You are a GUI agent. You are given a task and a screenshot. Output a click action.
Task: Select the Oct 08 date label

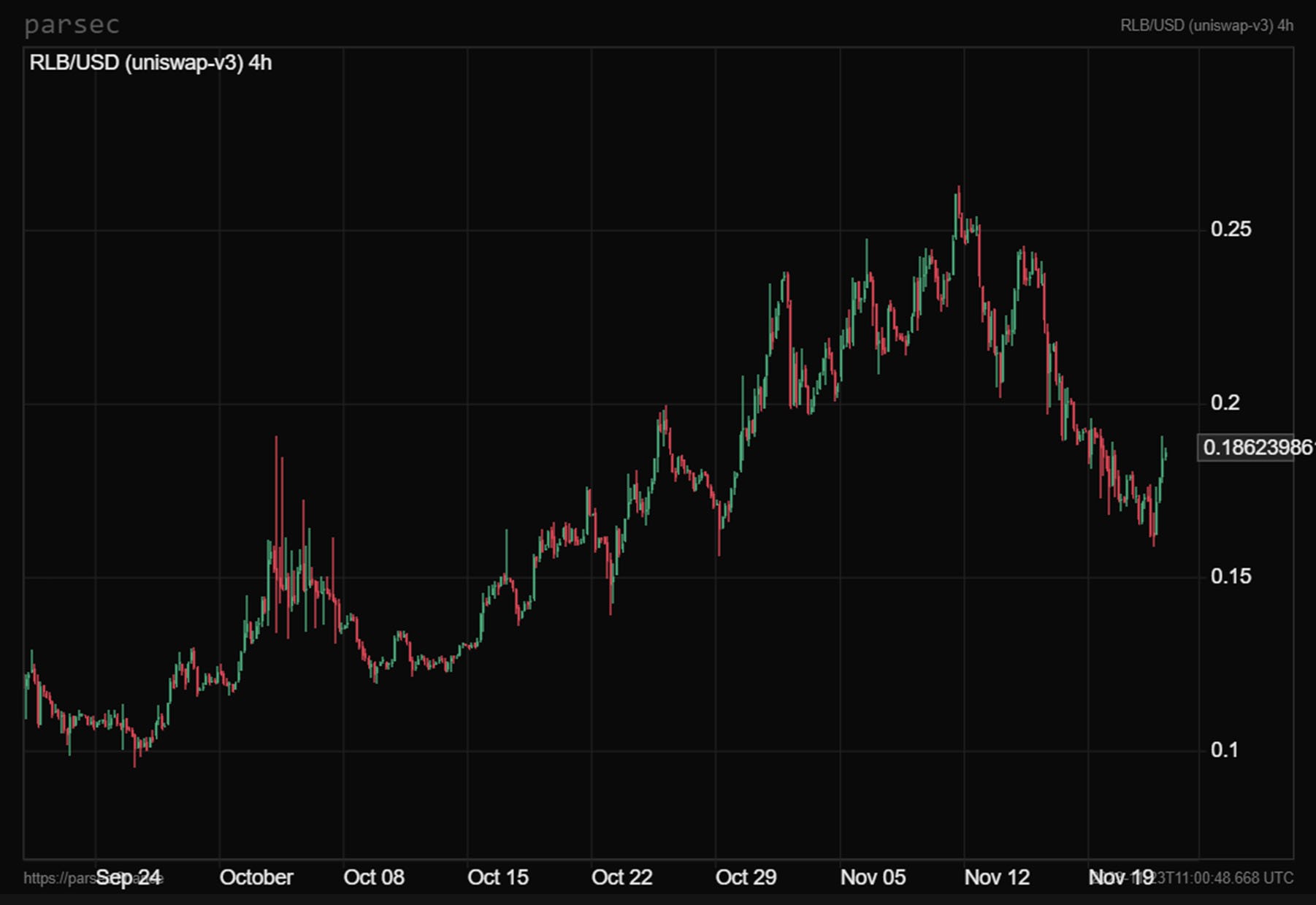374,877
